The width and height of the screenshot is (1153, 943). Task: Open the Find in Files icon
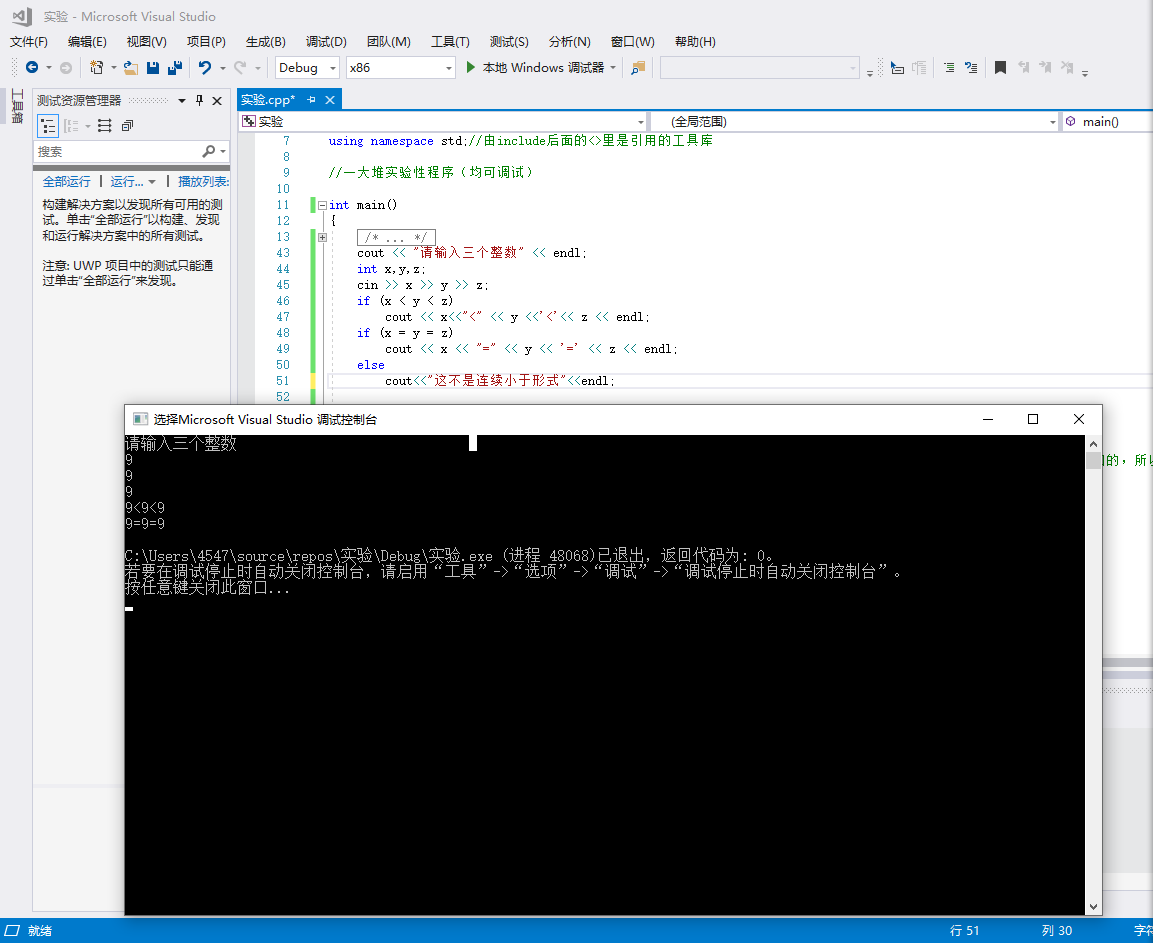(x=638, y=68)
